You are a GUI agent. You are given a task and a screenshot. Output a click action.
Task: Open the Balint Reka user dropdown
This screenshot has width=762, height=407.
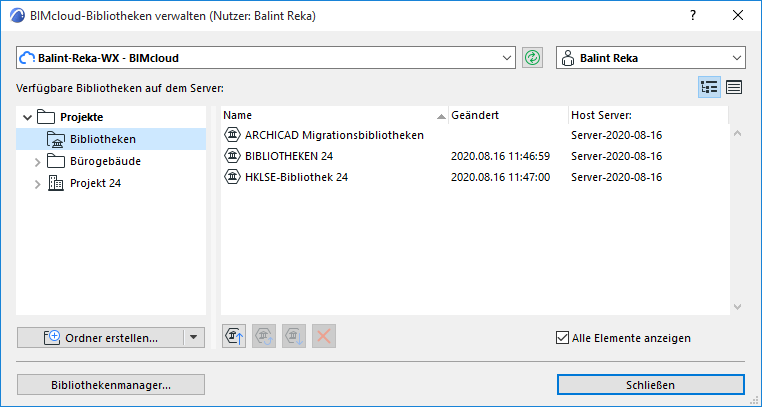click(738, 58)
